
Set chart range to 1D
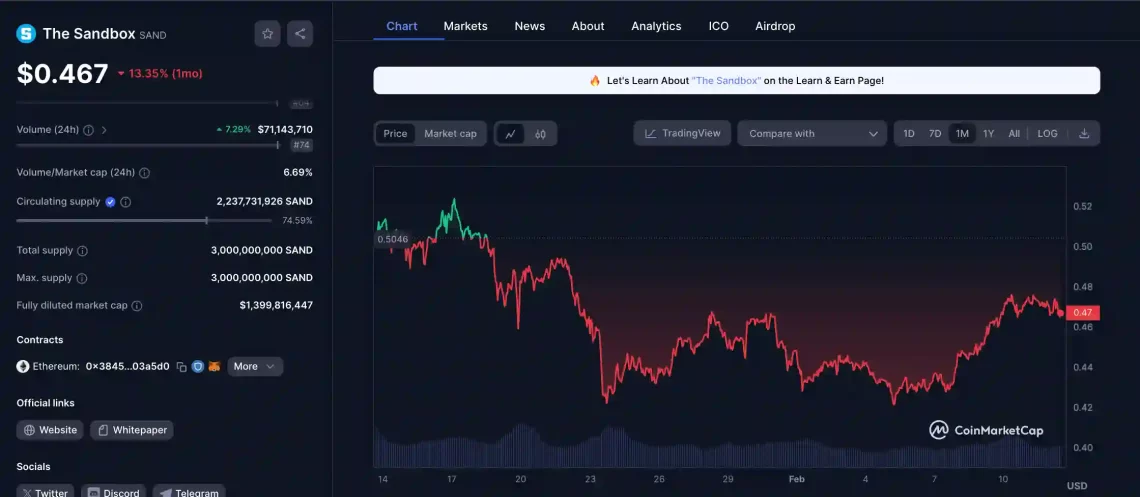[x=909, y=134]
